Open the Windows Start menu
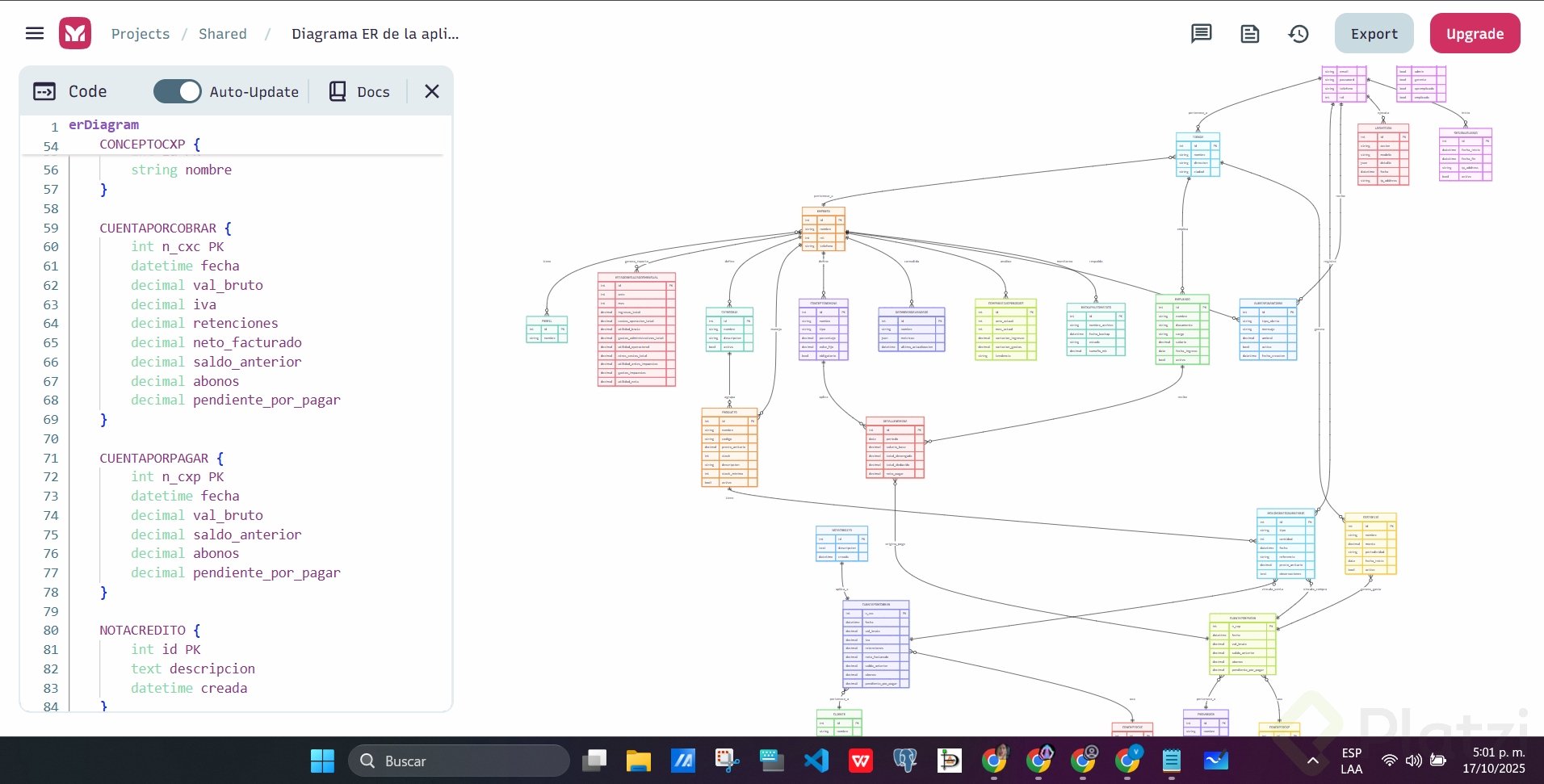 click(x=322, y=761)
